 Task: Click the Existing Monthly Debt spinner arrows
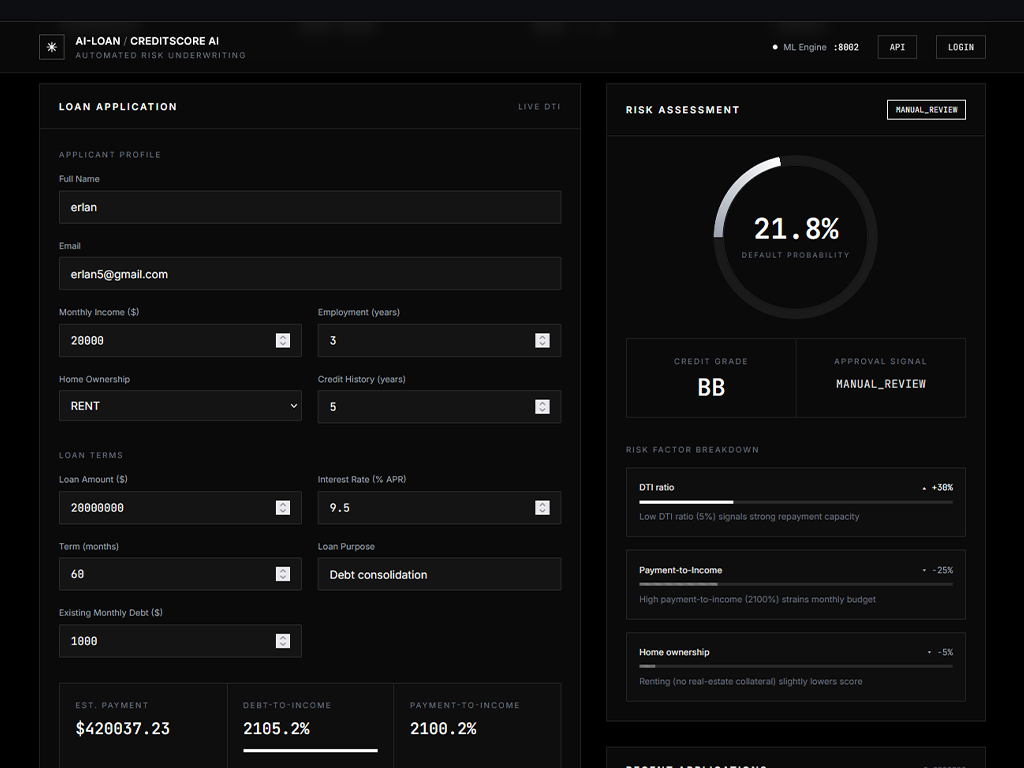click(283, 641)
